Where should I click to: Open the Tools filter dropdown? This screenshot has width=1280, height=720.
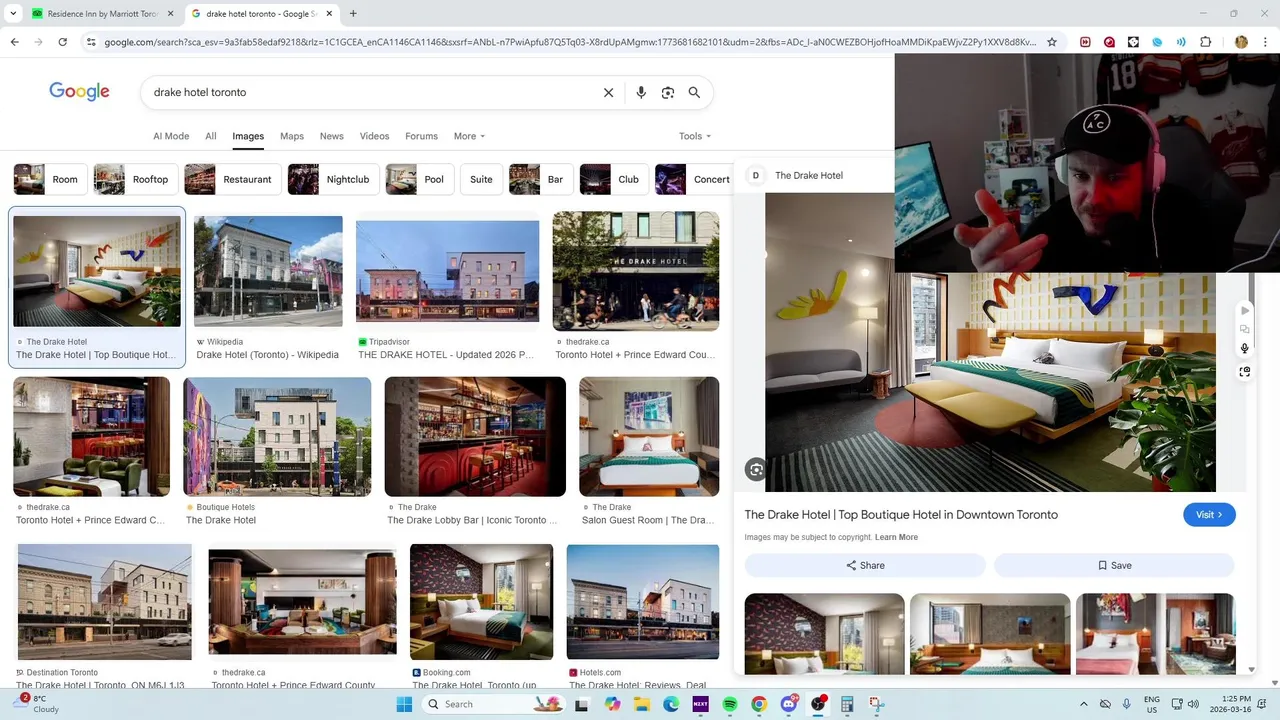tap(695, 136)
